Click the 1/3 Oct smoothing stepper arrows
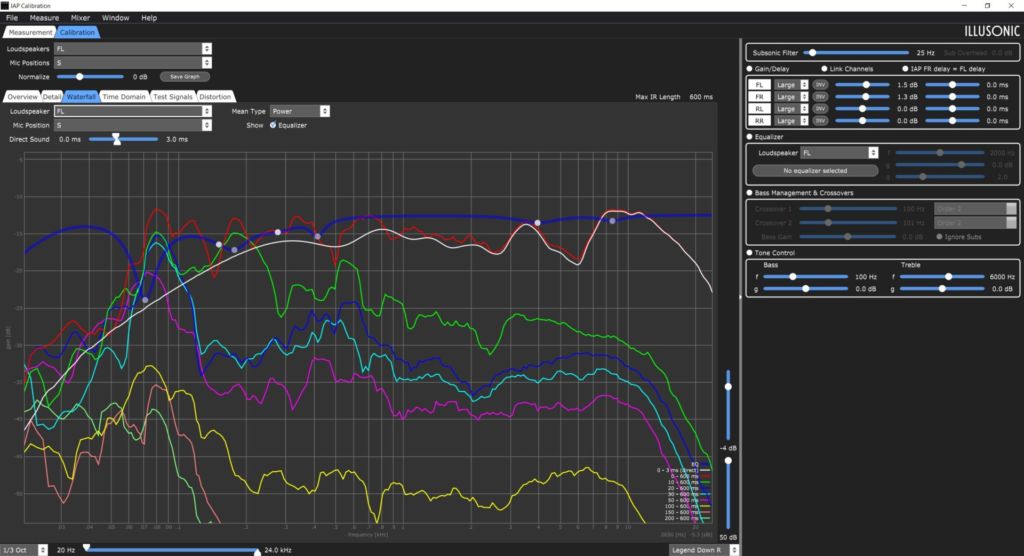This screenshot has height=556, width=1024. click(x=42, y=550)
